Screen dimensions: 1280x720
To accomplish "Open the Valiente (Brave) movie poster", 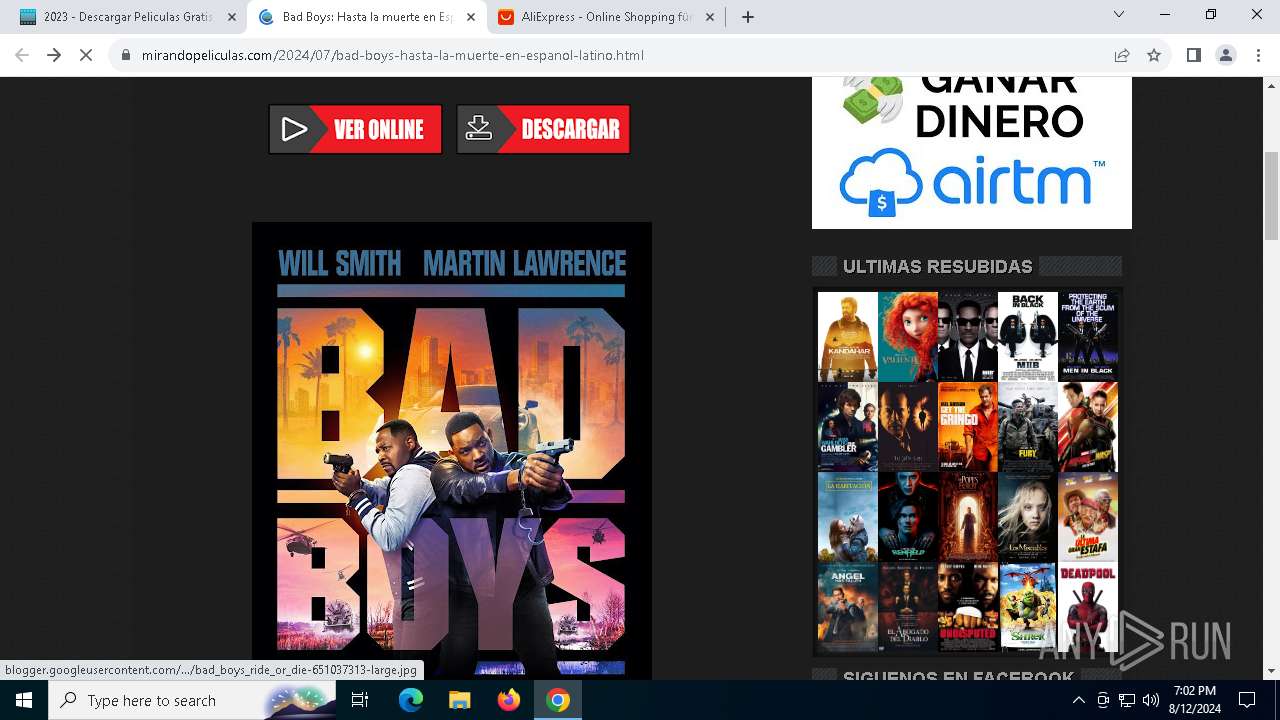I will 908,337.
